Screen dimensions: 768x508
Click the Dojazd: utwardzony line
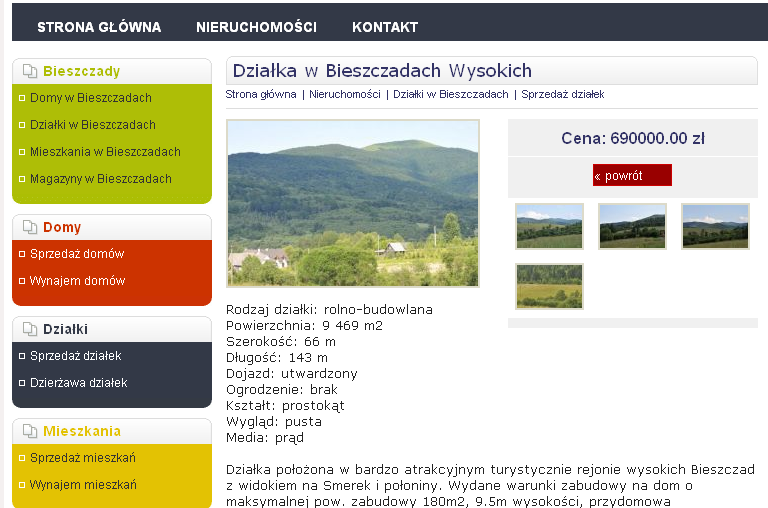(x=292, y=374)
